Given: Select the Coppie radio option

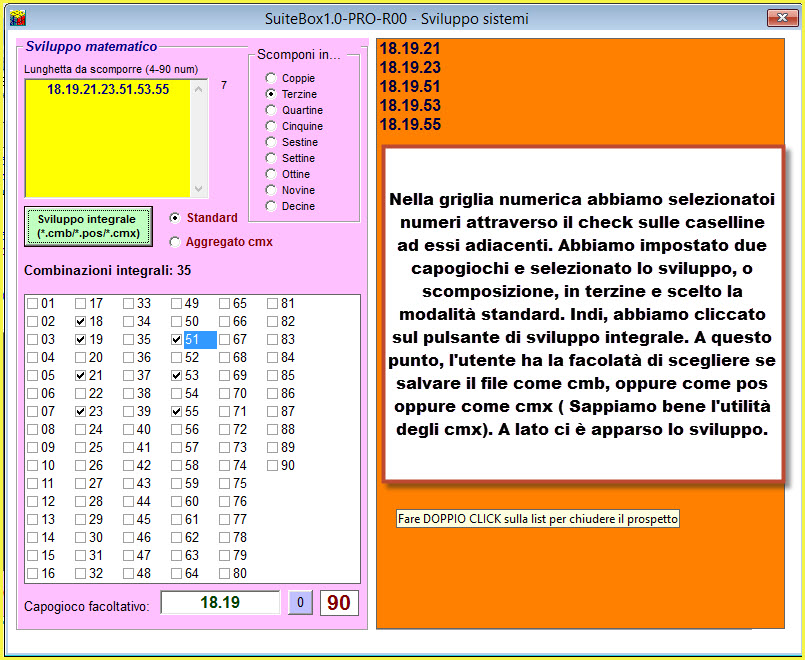Looking at the screenshot, I should click(x=270, y=78).
